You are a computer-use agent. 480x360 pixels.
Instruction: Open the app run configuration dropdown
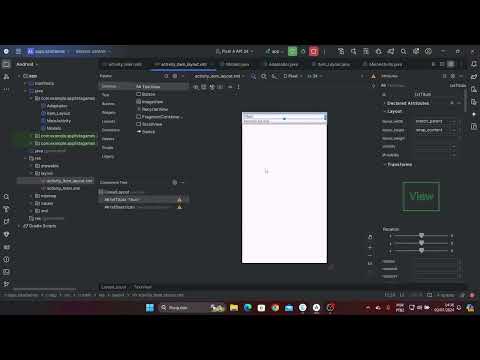click(x=275, y=51)
